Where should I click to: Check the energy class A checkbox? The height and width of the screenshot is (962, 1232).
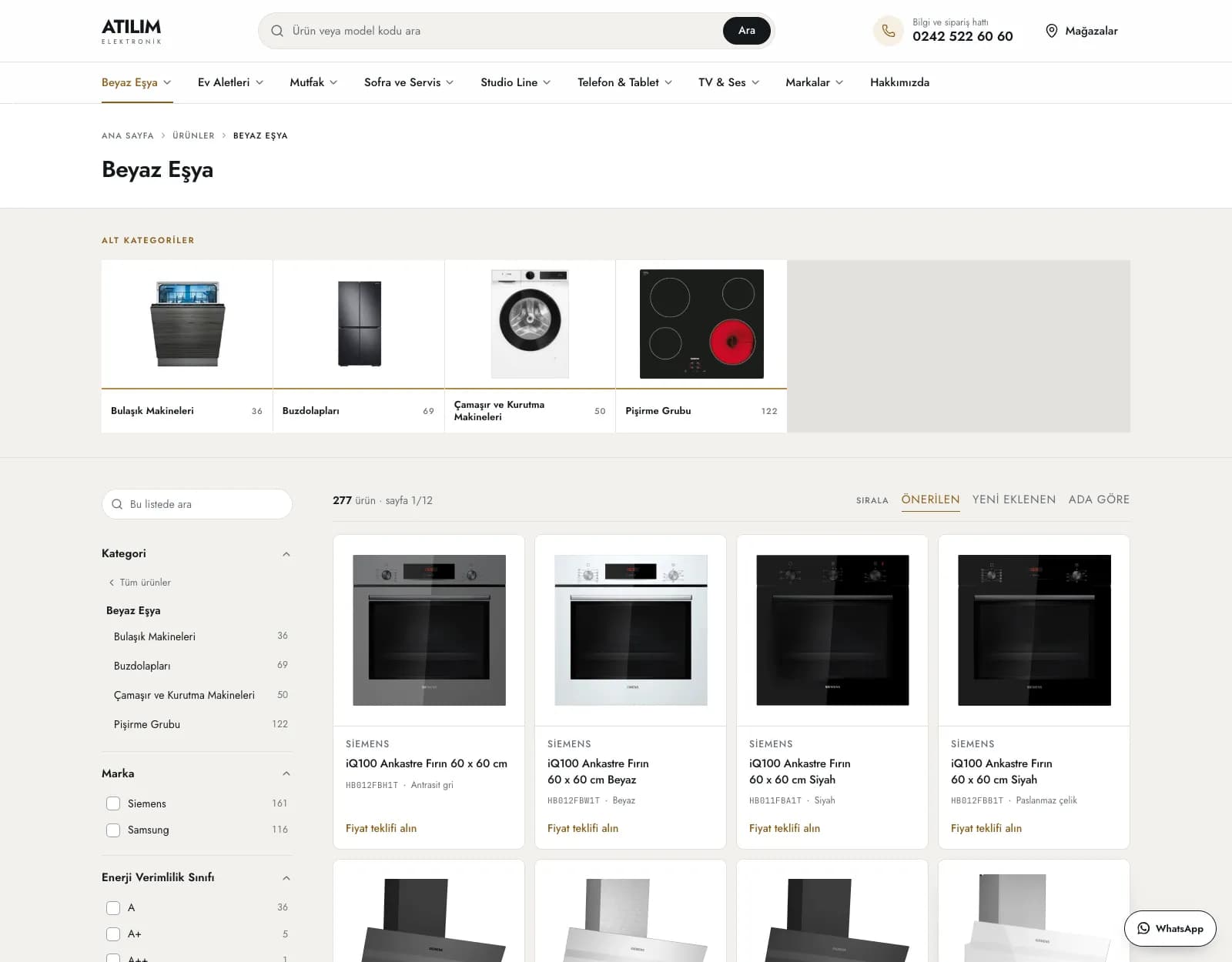(113, 908)
